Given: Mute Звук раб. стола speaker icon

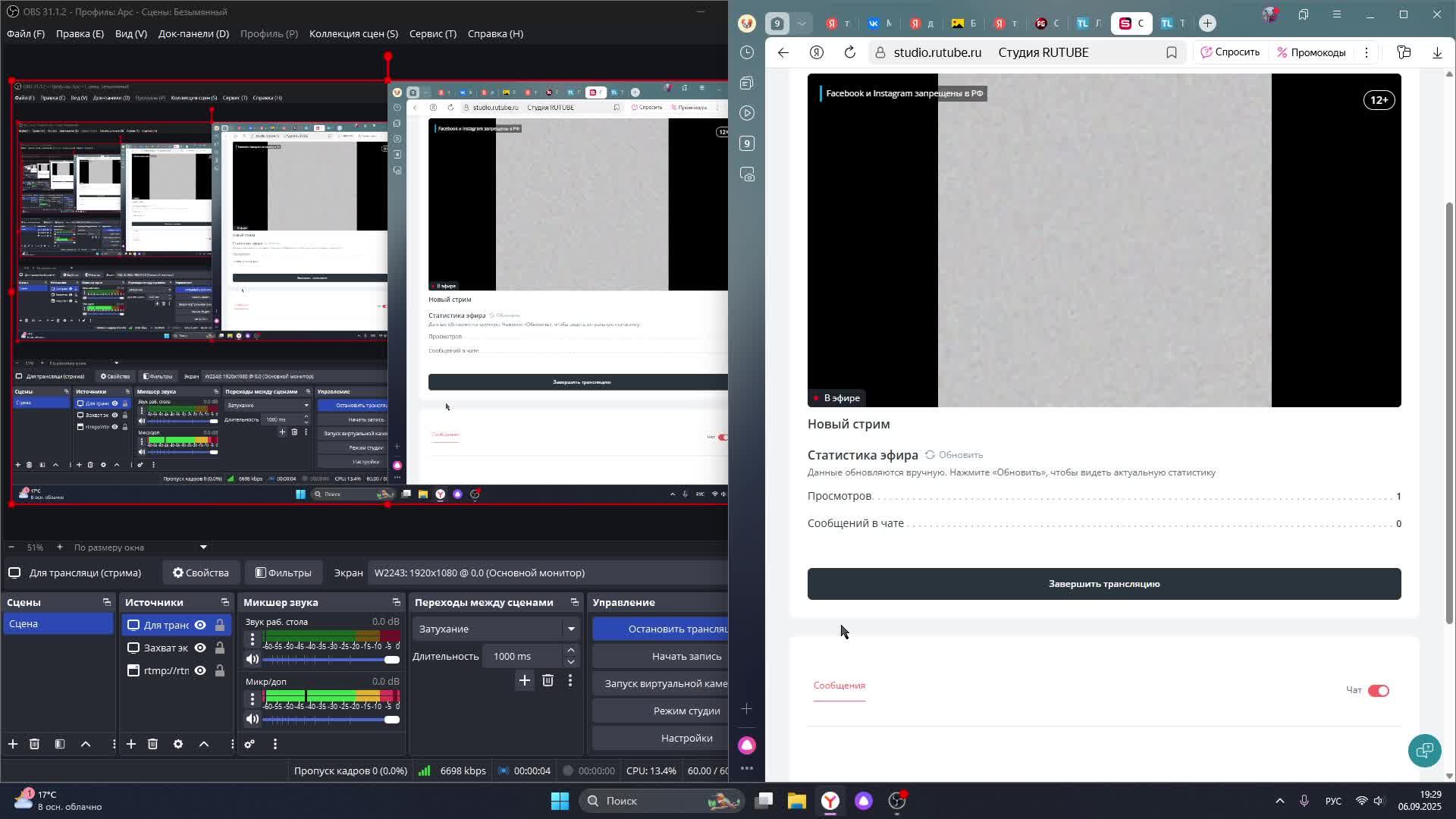Looking at the screenshot, I should (253, 659).
